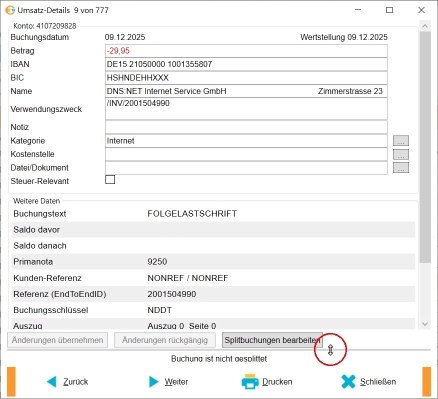Toggle the Steuer-Relevant checkbox
Viewport: 438px width, 399px height.
point(110,180)
